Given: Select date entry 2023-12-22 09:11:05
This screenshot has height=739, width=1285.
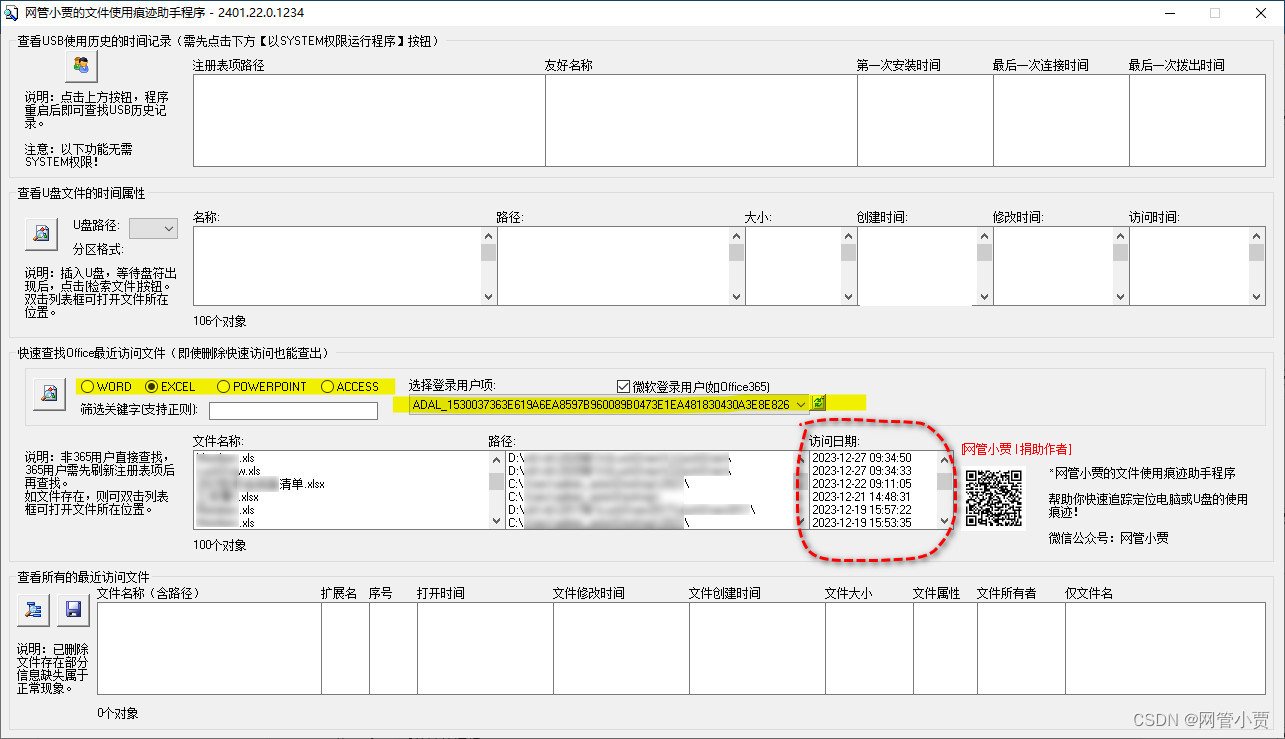Looking at the screenshot, I should point(861,484).
